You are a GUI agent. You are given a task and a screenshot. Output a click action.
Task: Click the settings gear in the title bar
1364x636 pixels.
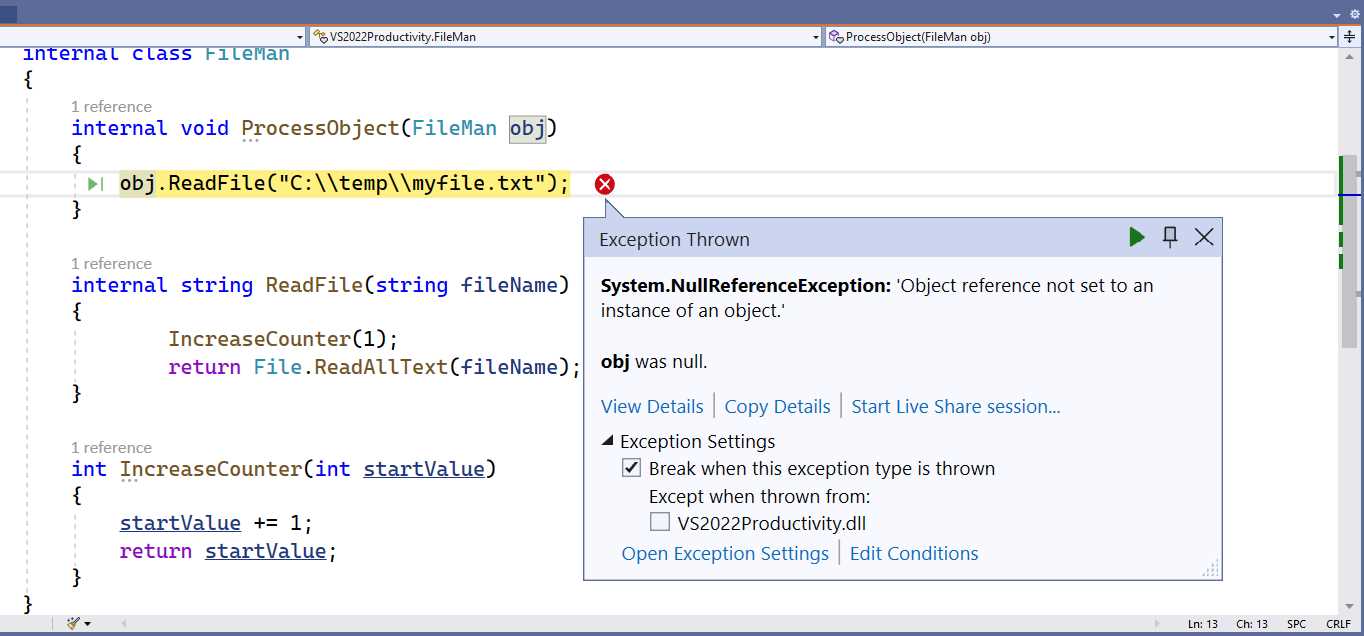click(x=1354, y=13)
